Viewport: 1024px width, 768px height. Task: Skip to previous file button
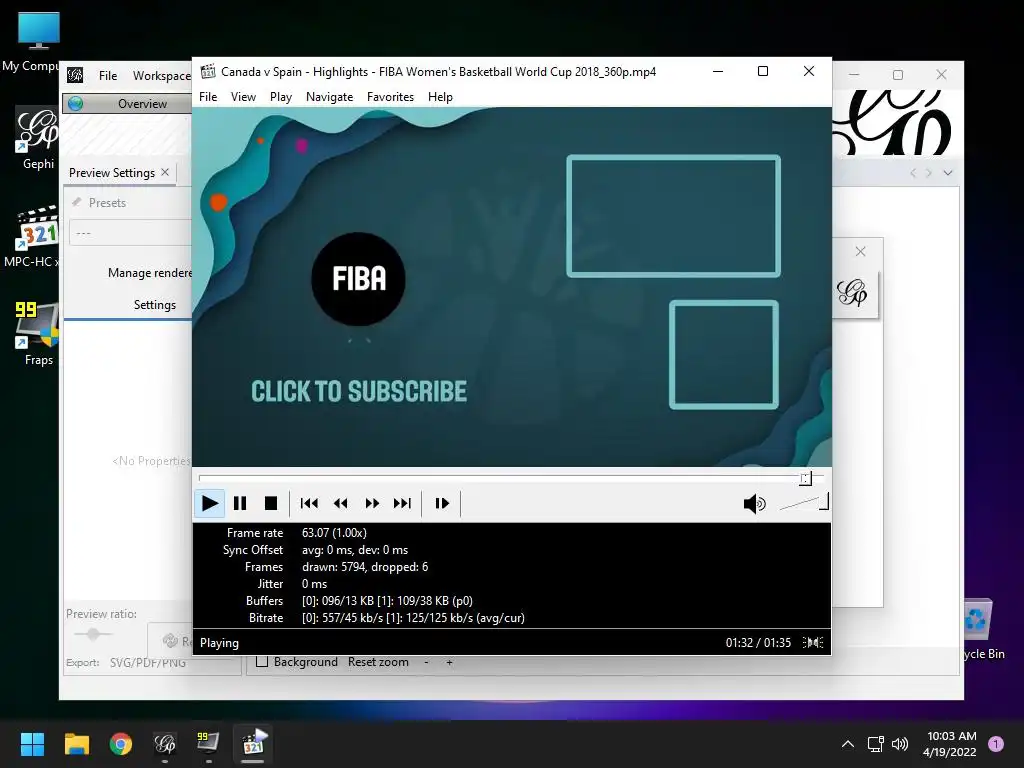tap(309, 503)
